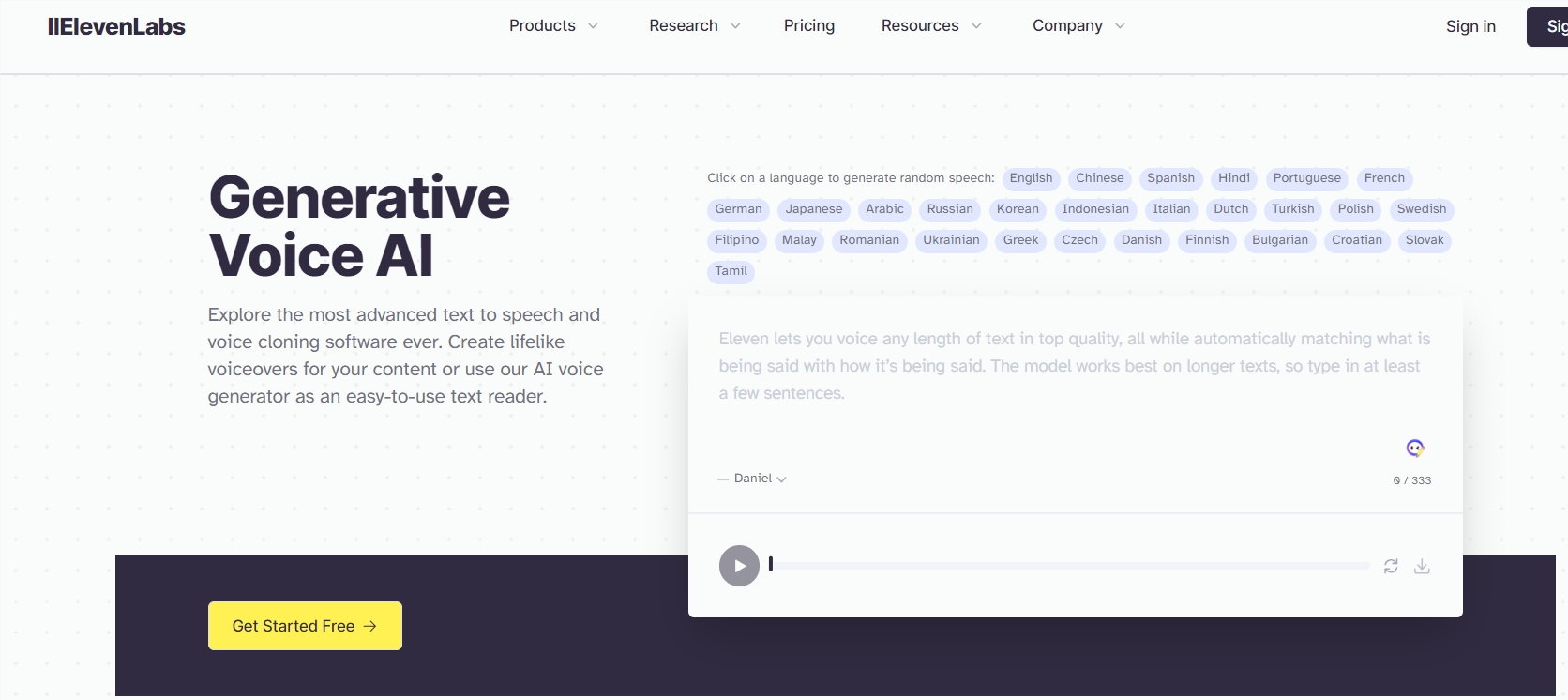Screen dimensions: 1568x700
Task: Generate Russian random speech
Action: [x=950, y=209]
